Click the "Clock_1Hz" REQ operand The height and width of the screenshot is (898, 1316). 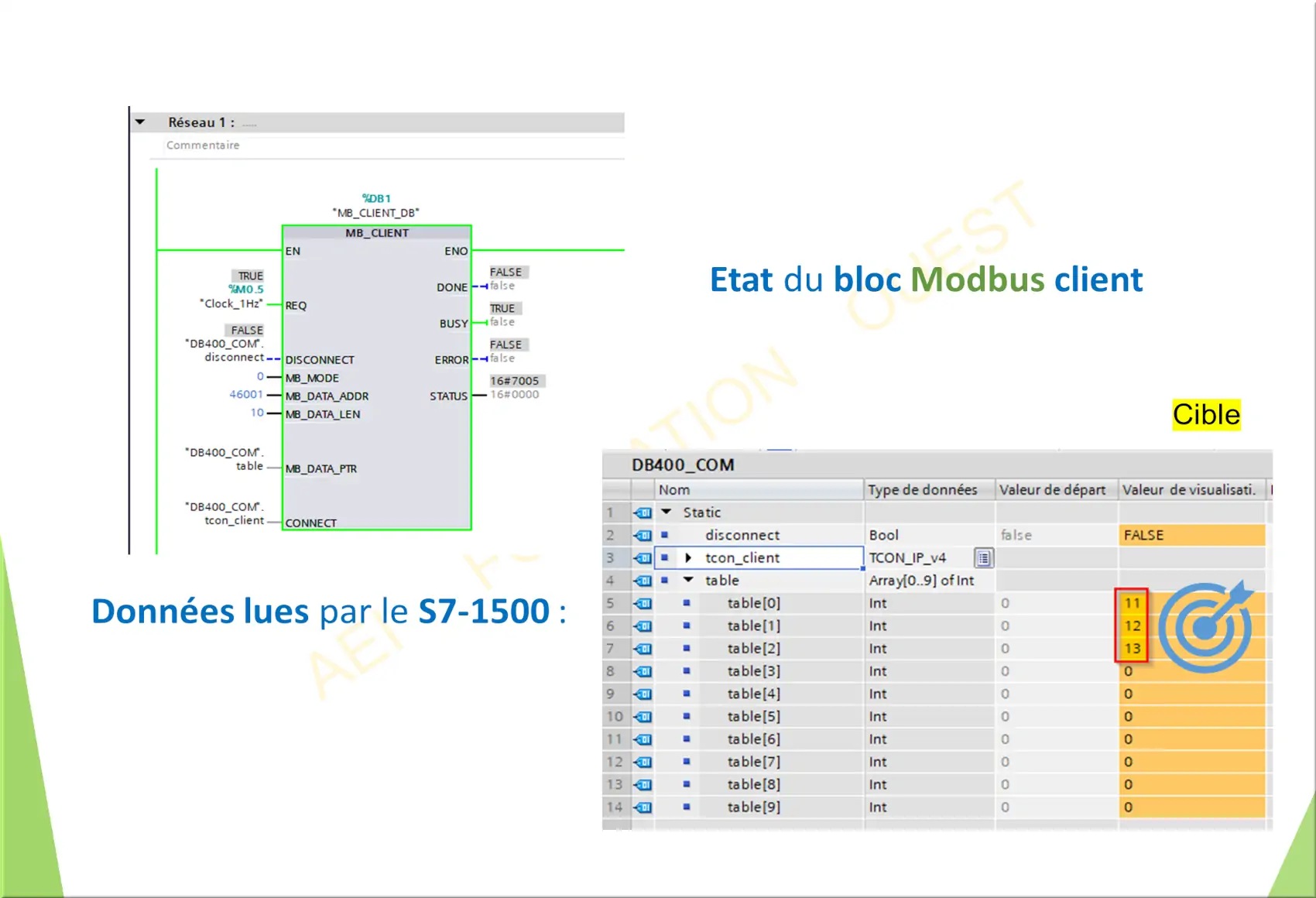click(231, 303)
